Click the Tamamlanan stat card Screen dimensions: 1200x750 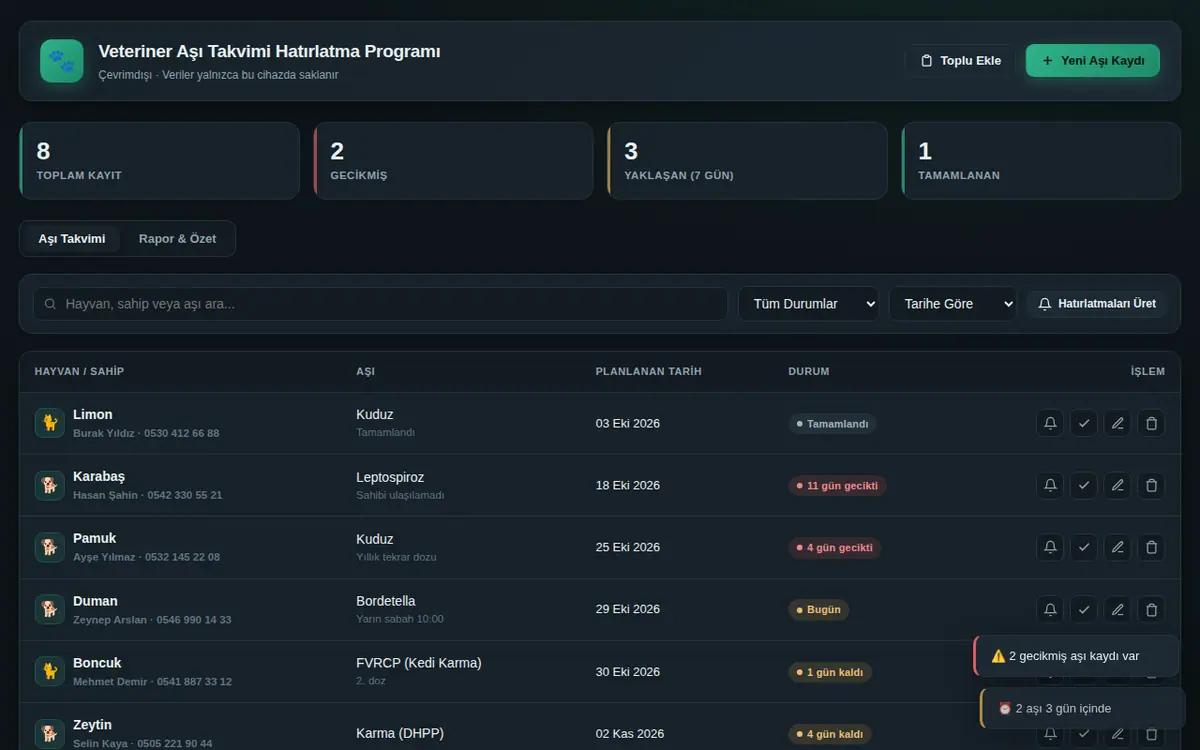tap(1042, 161)
